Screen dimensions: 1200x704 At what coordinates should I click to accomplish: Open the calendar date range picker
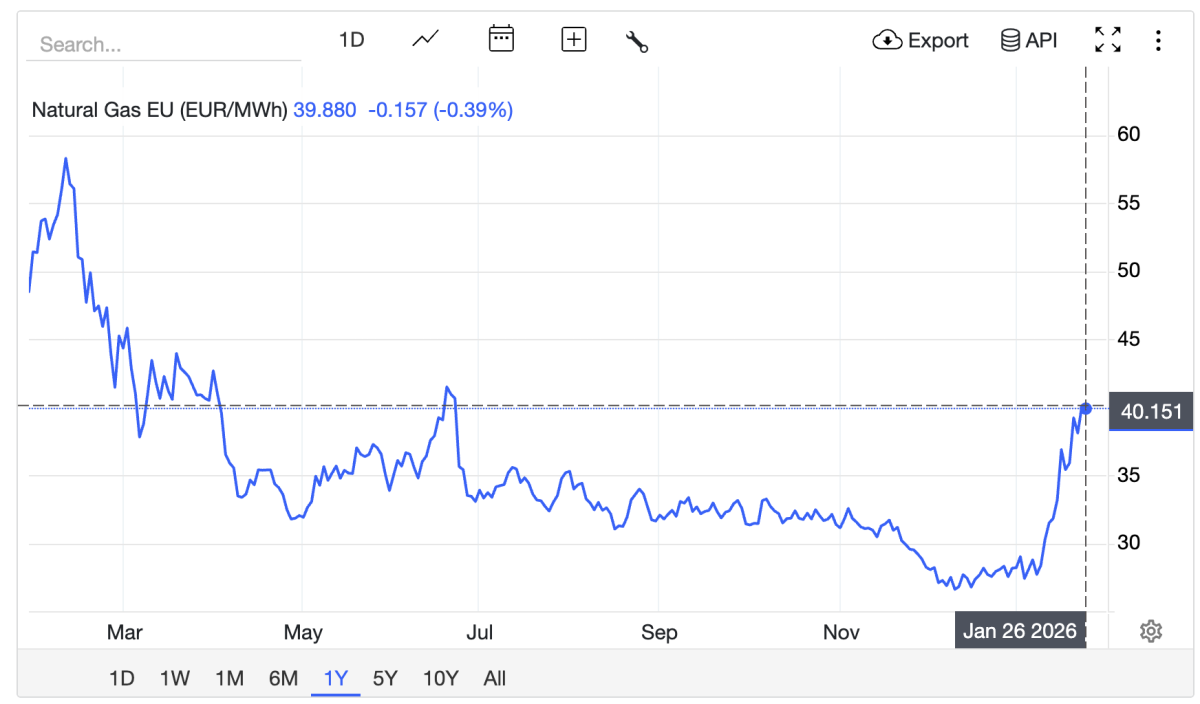[500, 40]
